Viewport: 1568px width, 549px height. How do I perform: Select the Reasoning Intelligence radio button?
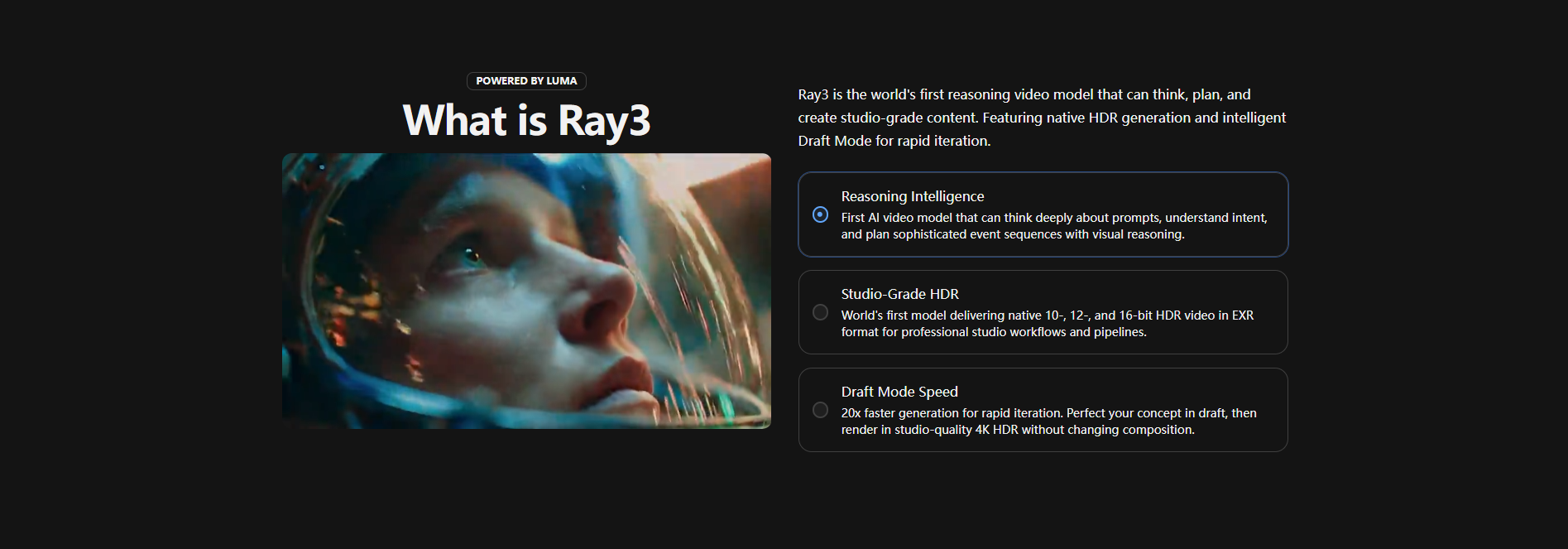click(x=820, y=214)
